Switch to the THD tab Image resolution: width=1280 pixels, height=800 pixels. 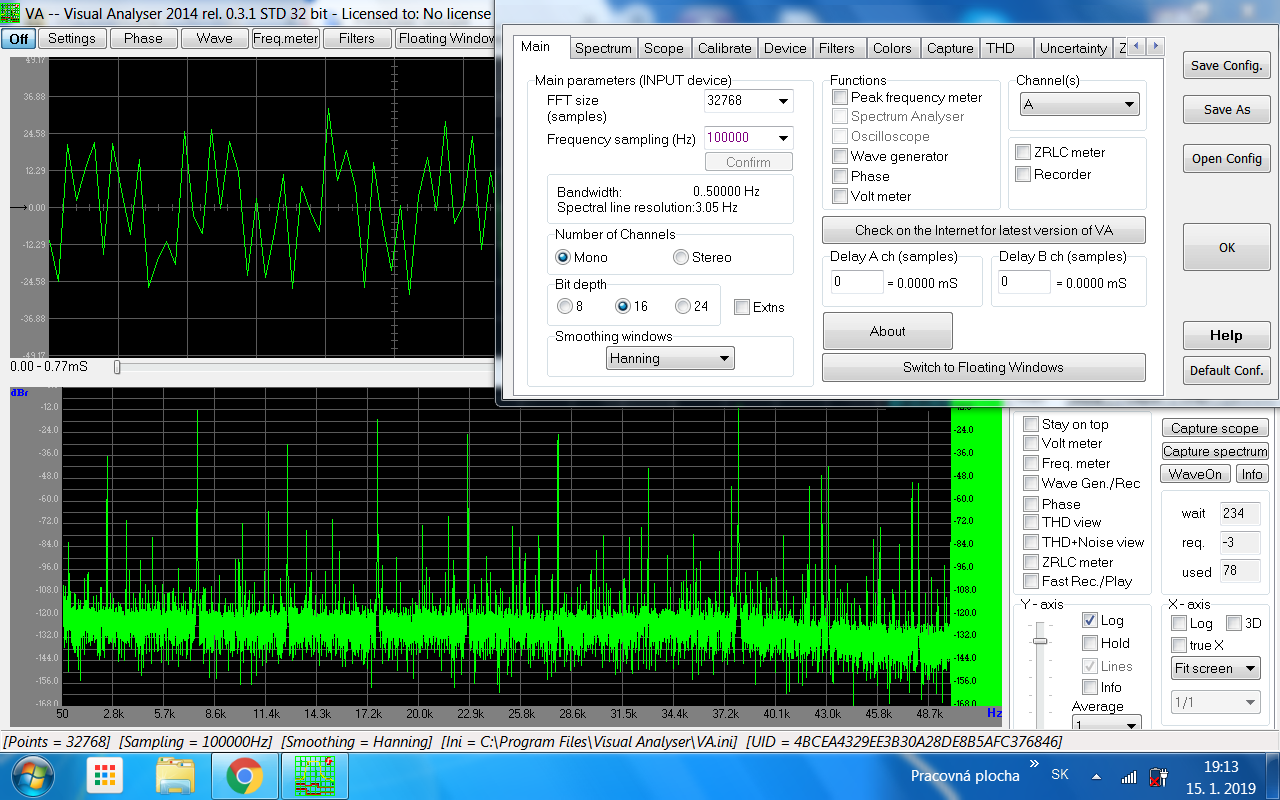(x=1000, y=48)
